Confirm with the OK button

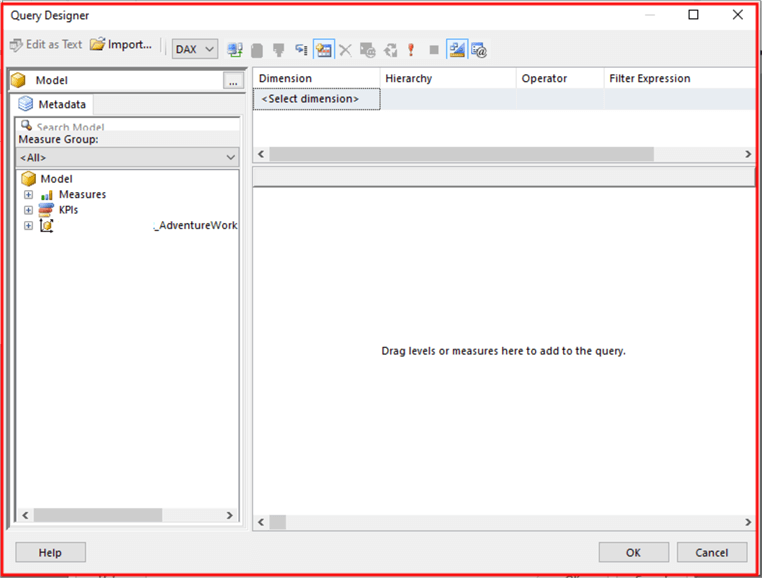[634, 553]
